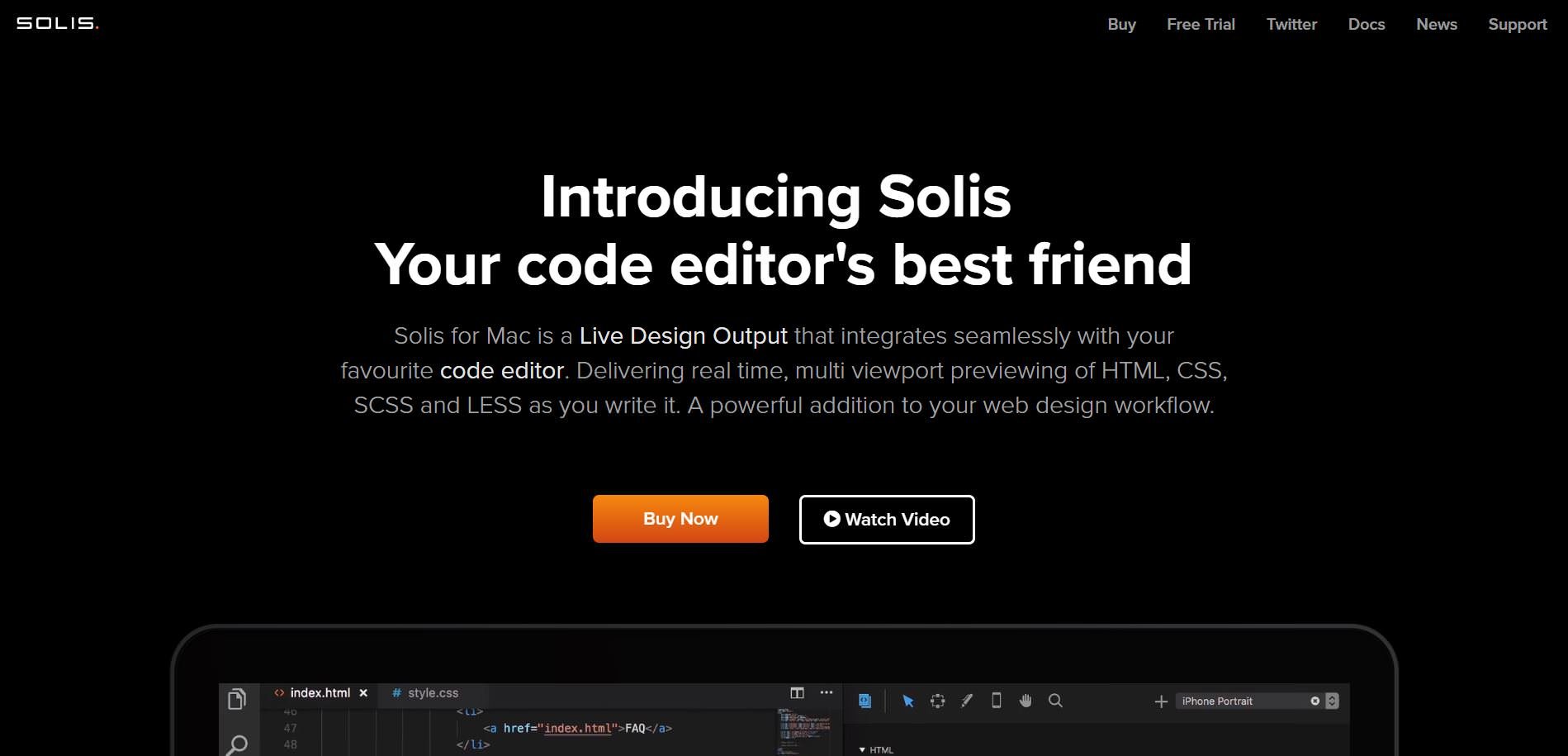Viewport: 1568px width, 756px height.
Task: Click the split editor icon
Action: tap(797, 693)
